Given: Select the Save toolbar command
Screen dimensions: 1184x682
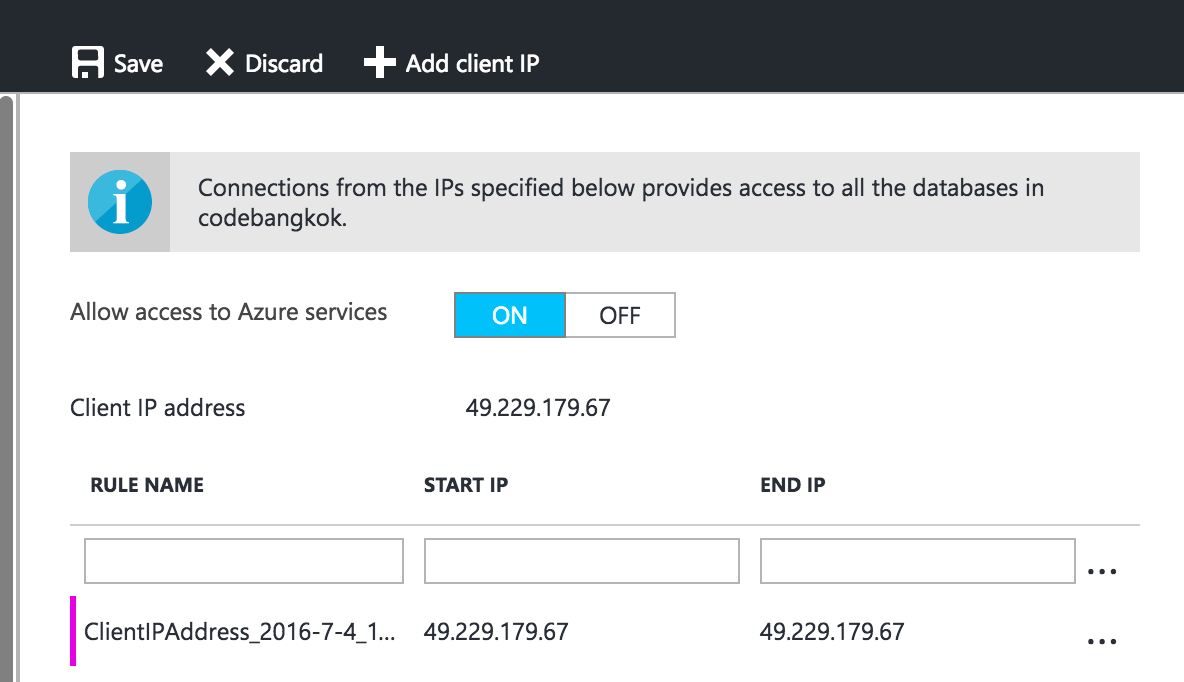Looking at the screenshot, I should 117,62.
